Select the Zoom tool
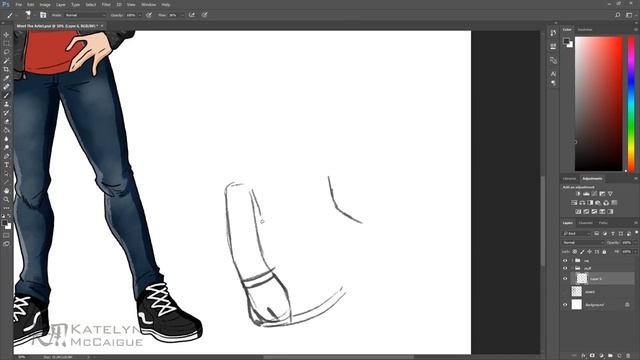Viewport: 640px width, 360px height. [6, 199]
